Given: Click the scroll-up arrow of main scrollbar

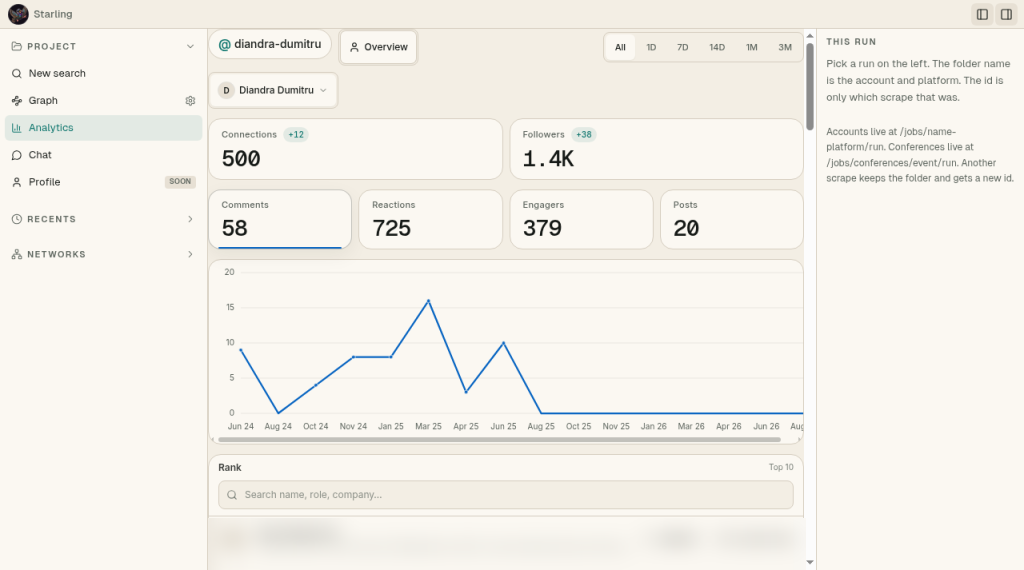Looking at the screenshot, I should [x=810, y=36].
